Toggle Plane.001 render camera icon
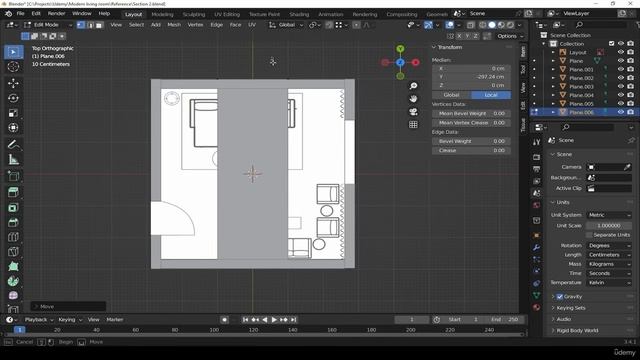640x360 pixels. [631, 69]
